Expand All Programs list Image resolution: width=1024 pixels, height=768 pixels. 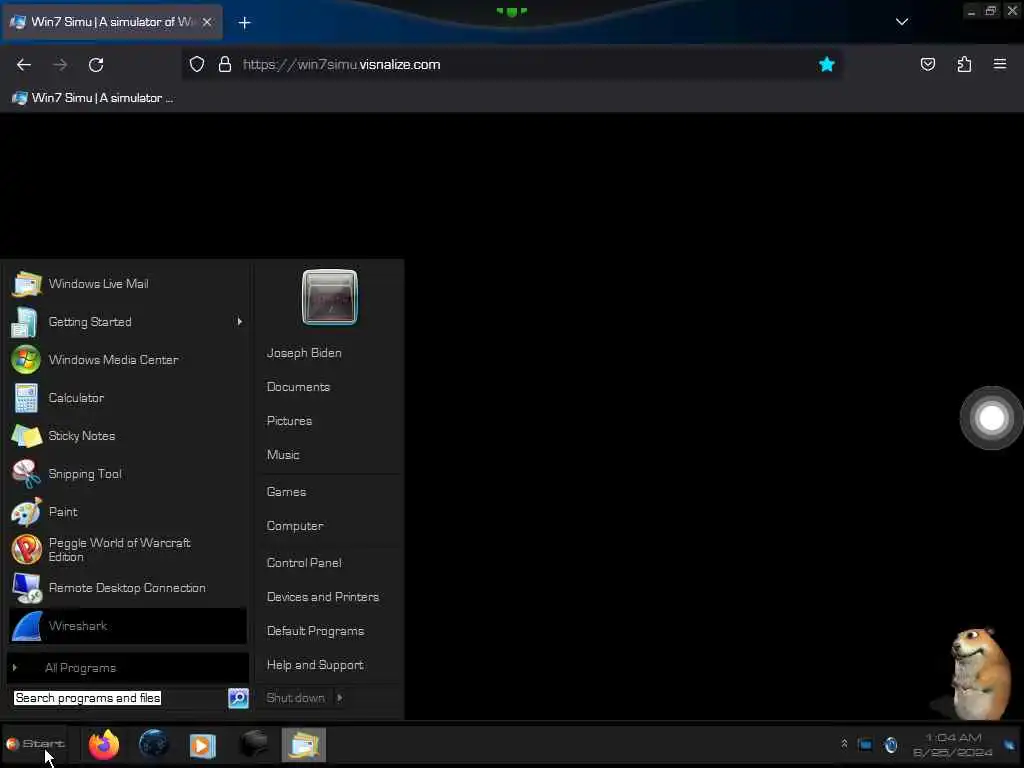click(127, 667)
